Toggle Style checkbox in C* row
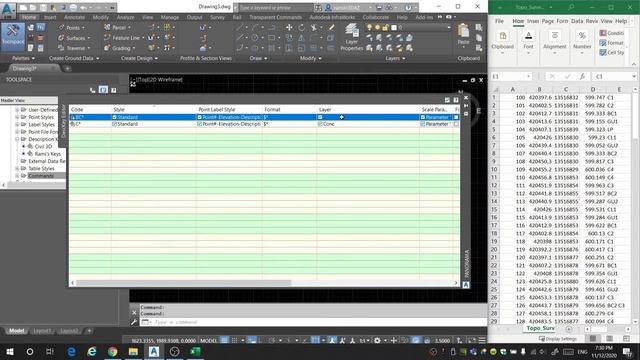 coord(114,124)
